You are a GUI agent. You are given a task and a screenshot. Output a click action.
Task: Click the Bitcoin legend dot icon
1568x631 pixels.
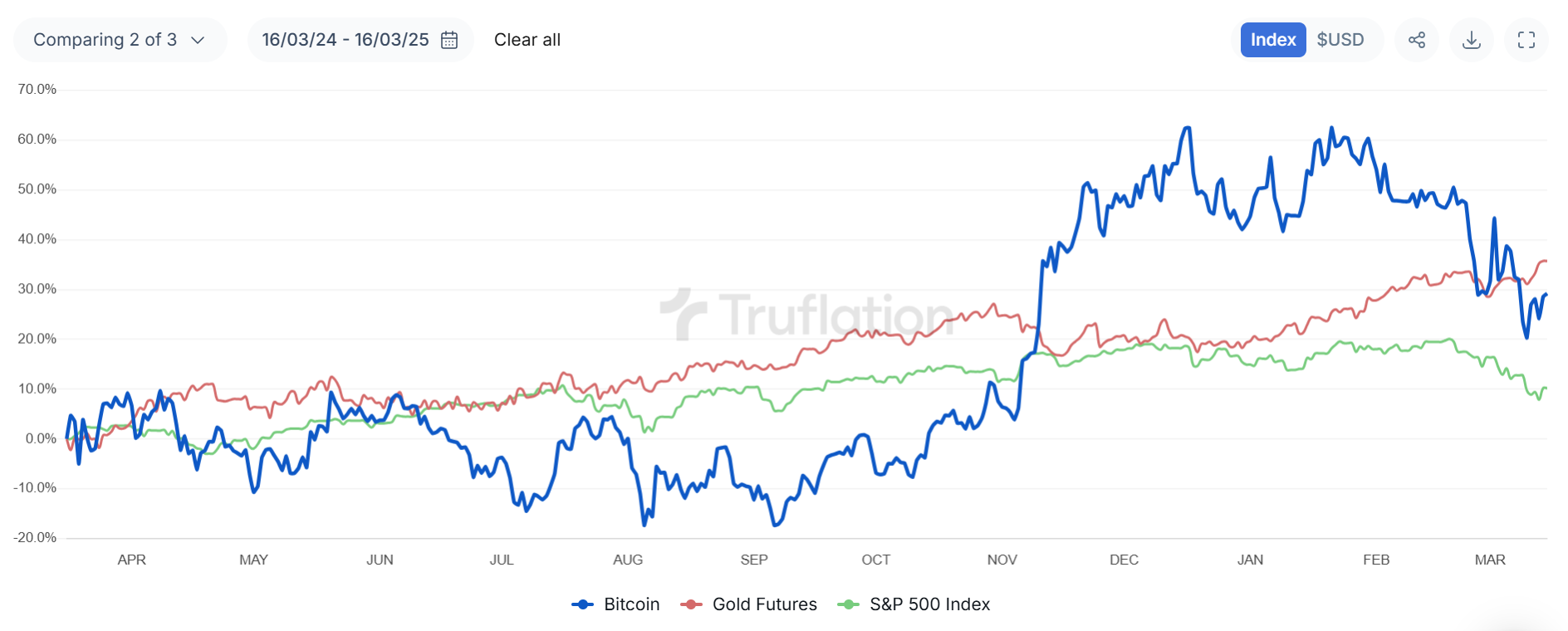click(x=584, y=604)
